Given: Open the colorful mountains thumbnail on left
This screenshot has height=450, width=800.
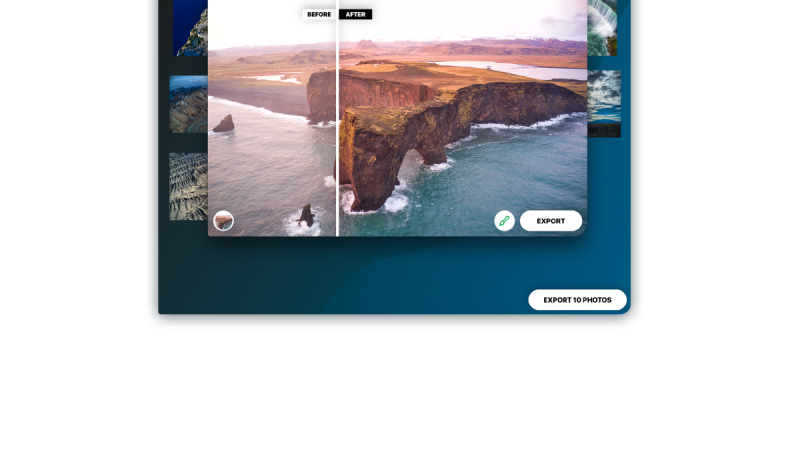Looking at the screenshot, I should pyautogui.click(x=188, y=105).
